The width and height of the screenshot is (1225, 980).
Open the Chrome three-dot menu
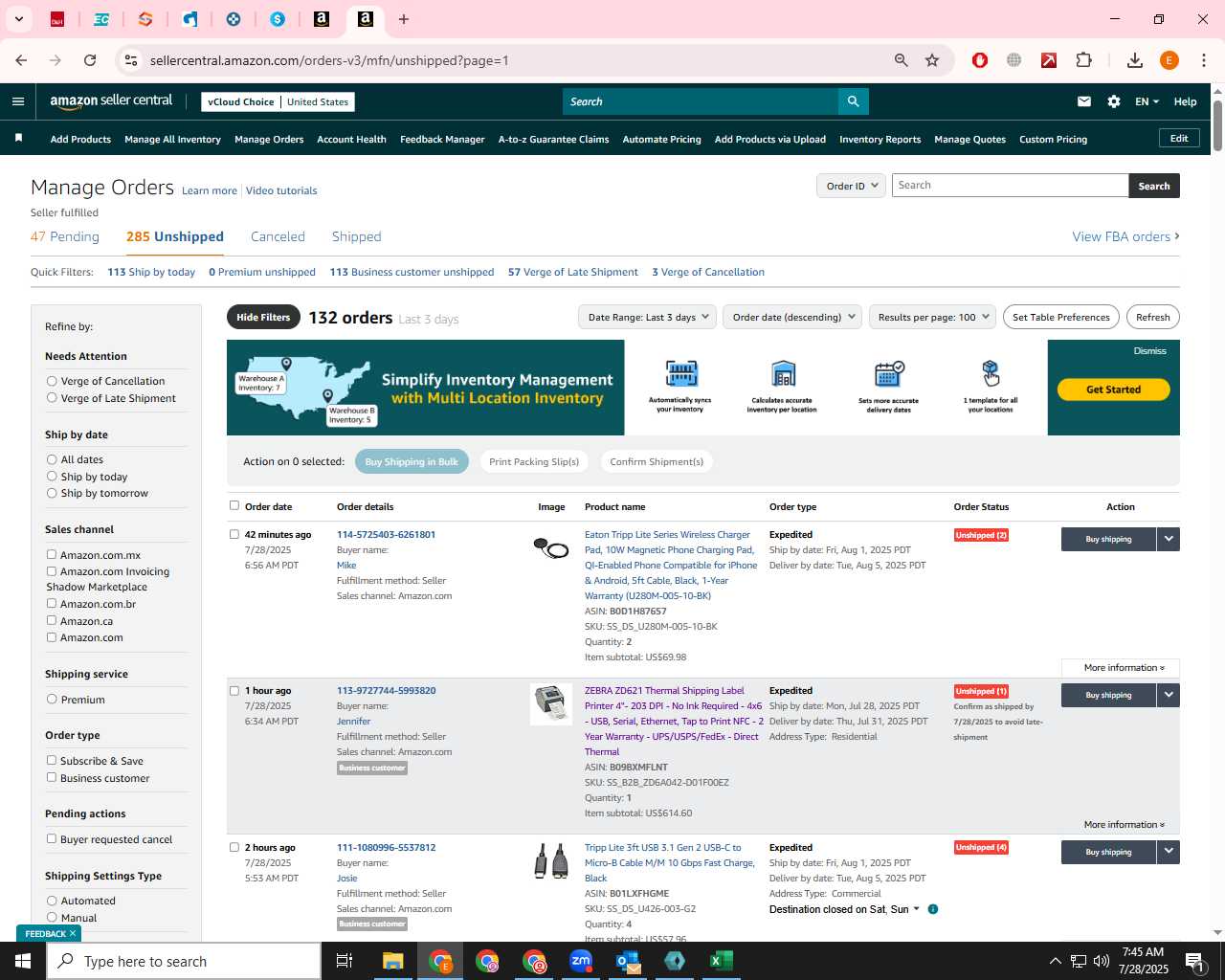pyautogui.click(x=1204, y=60)
